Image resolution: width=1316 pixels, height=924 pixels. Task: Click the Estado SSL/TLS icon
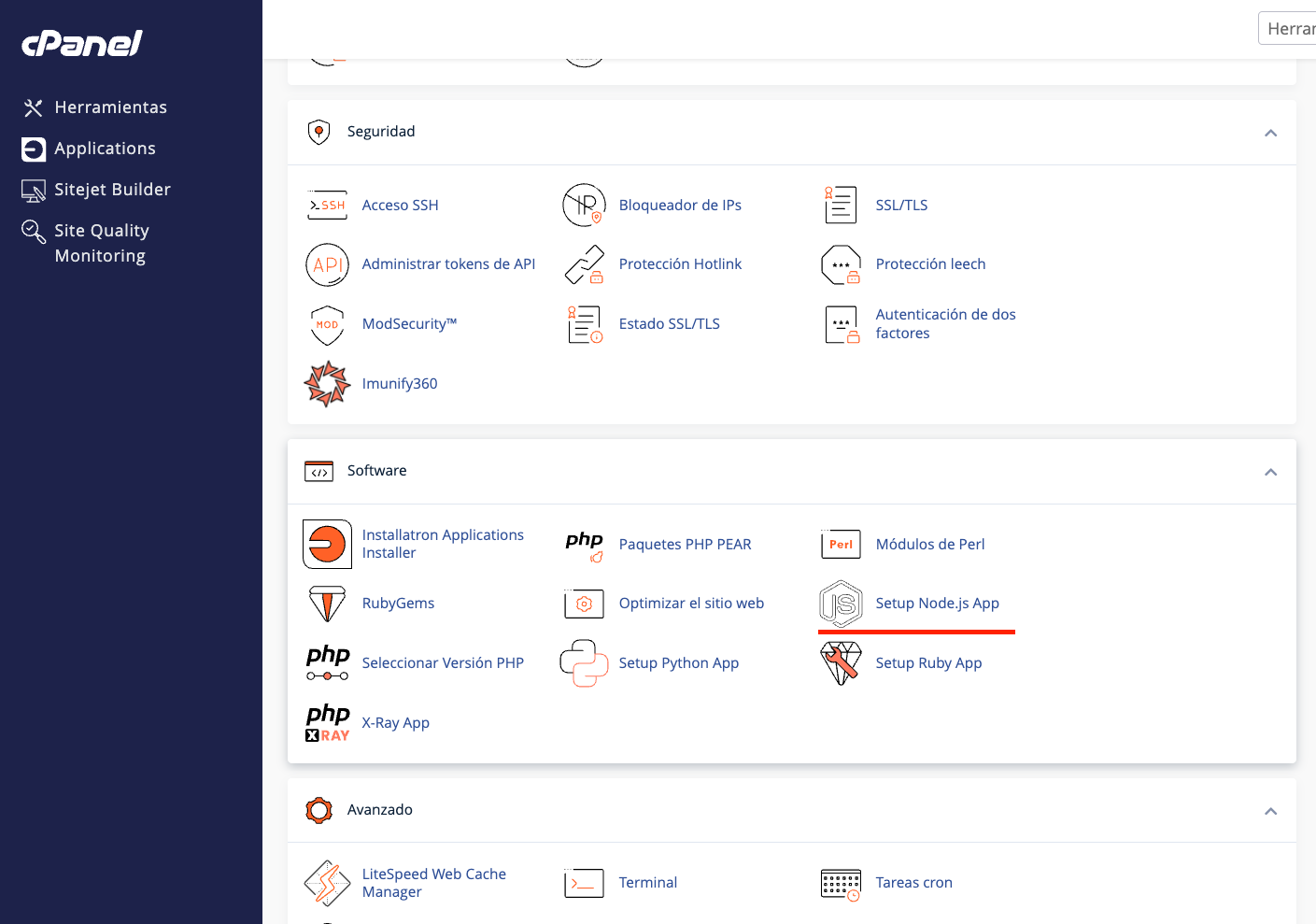pos(585,324)
